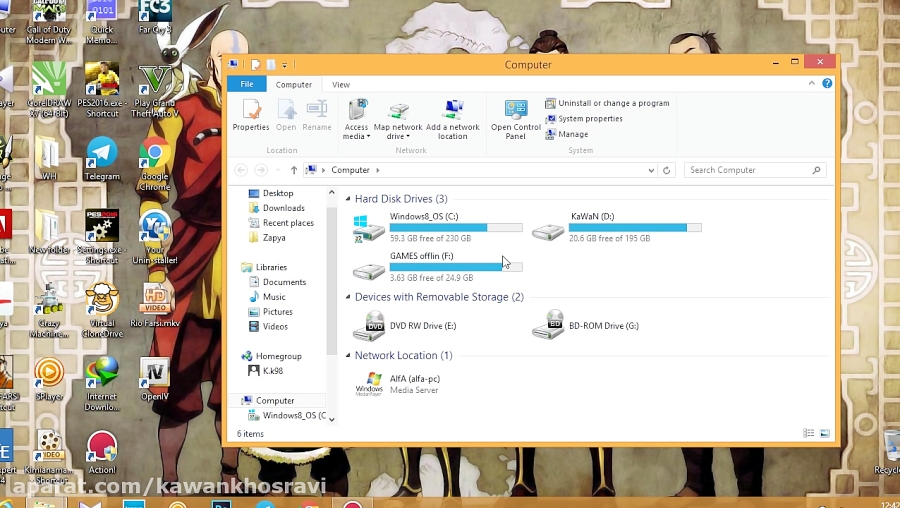This screenshot has height=508, width=900.
Task: Select the GAMES offlin (F:) drive
Action: [437, 267]
